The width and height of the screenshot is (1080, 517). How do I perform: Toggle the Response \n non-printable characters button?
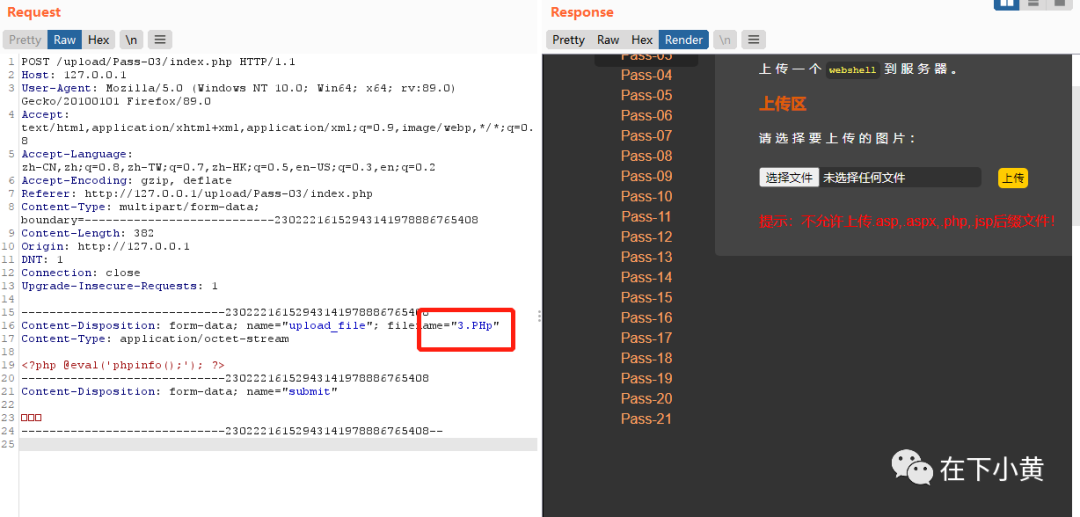(725, 40)
